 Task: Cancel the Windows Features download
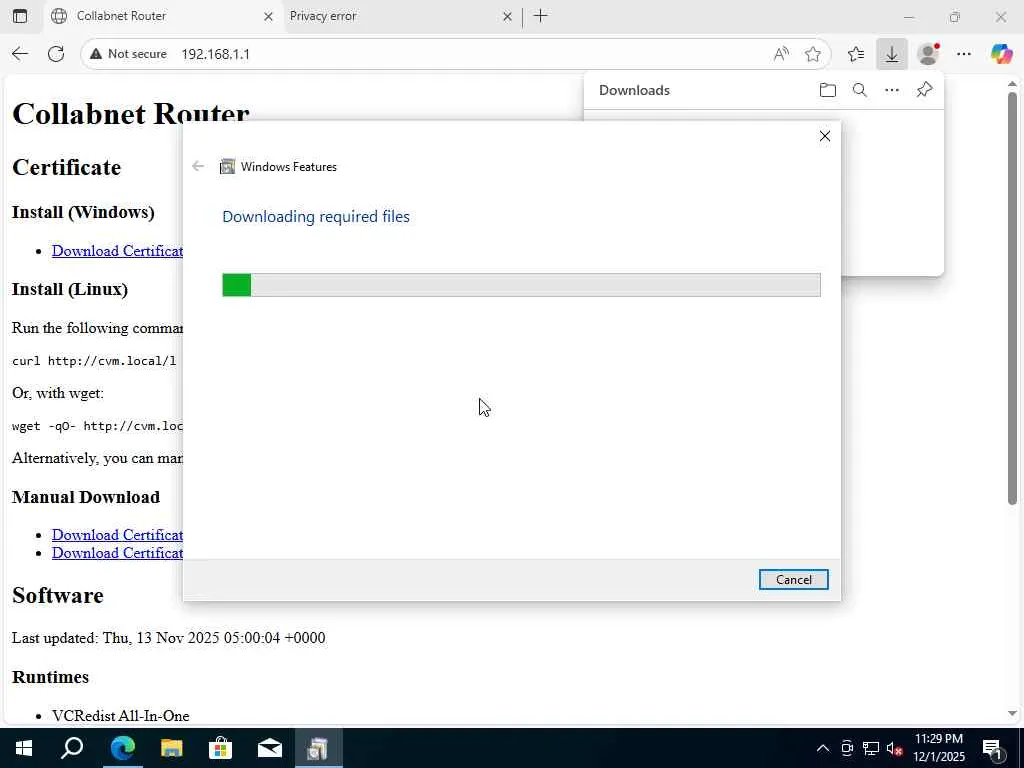click(793, 579)
